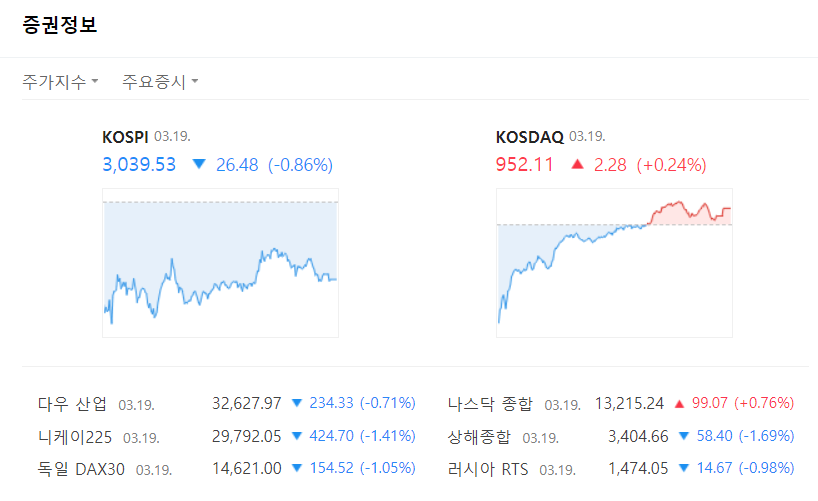Open the 러시아 RTS index
Image resolution: width=818 pixels, height=501 pixels.
487,469
